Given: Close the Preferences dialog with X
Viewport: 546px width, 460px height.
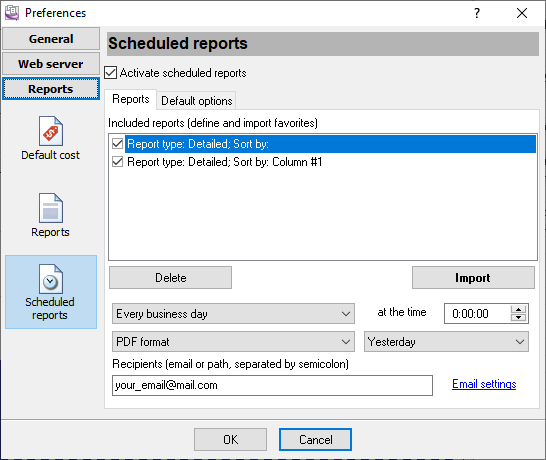Looking at the screenshot, I should pos(522,13).
